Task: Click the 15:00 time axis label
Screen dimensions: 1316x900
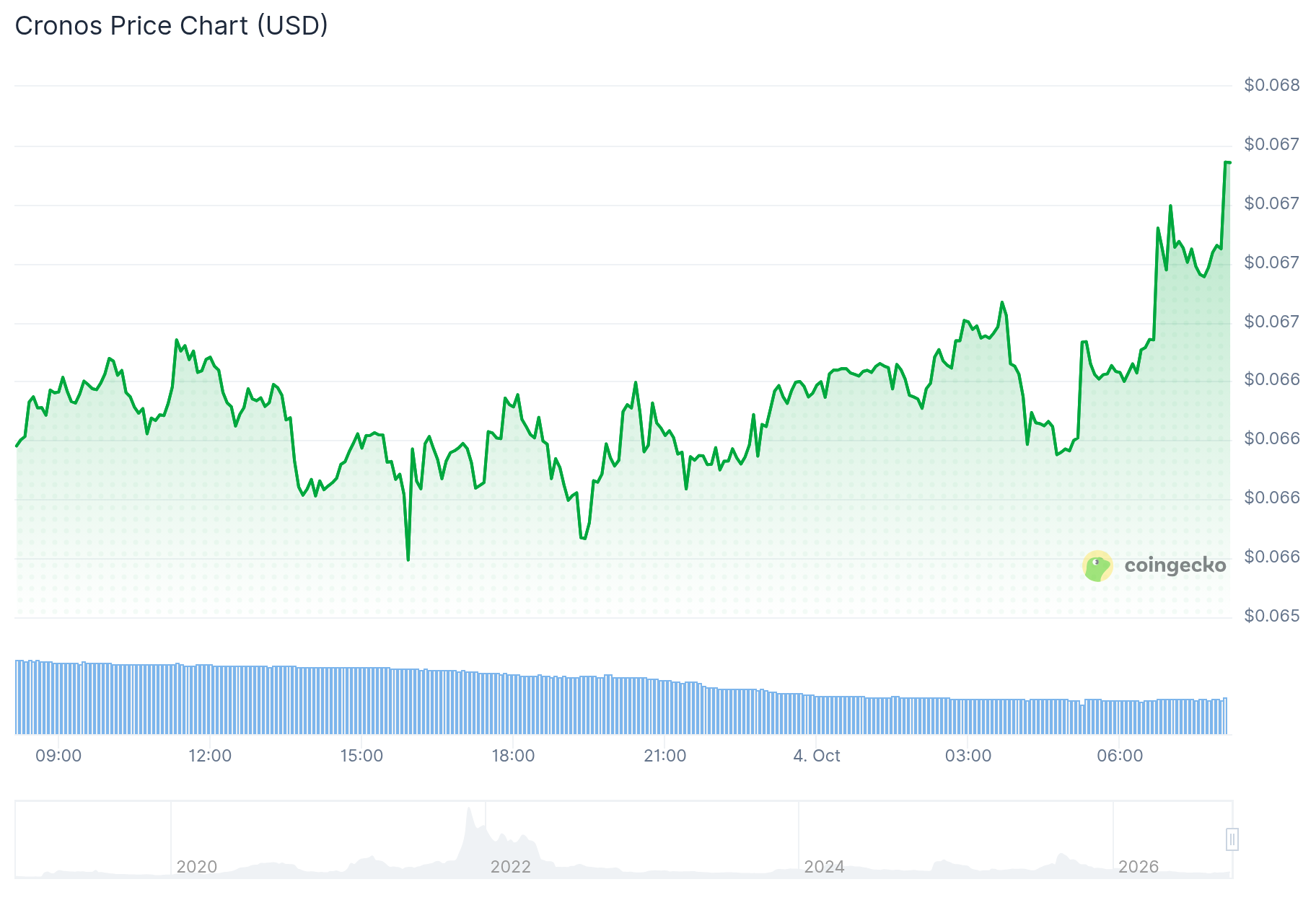Action: pos(361,756)
